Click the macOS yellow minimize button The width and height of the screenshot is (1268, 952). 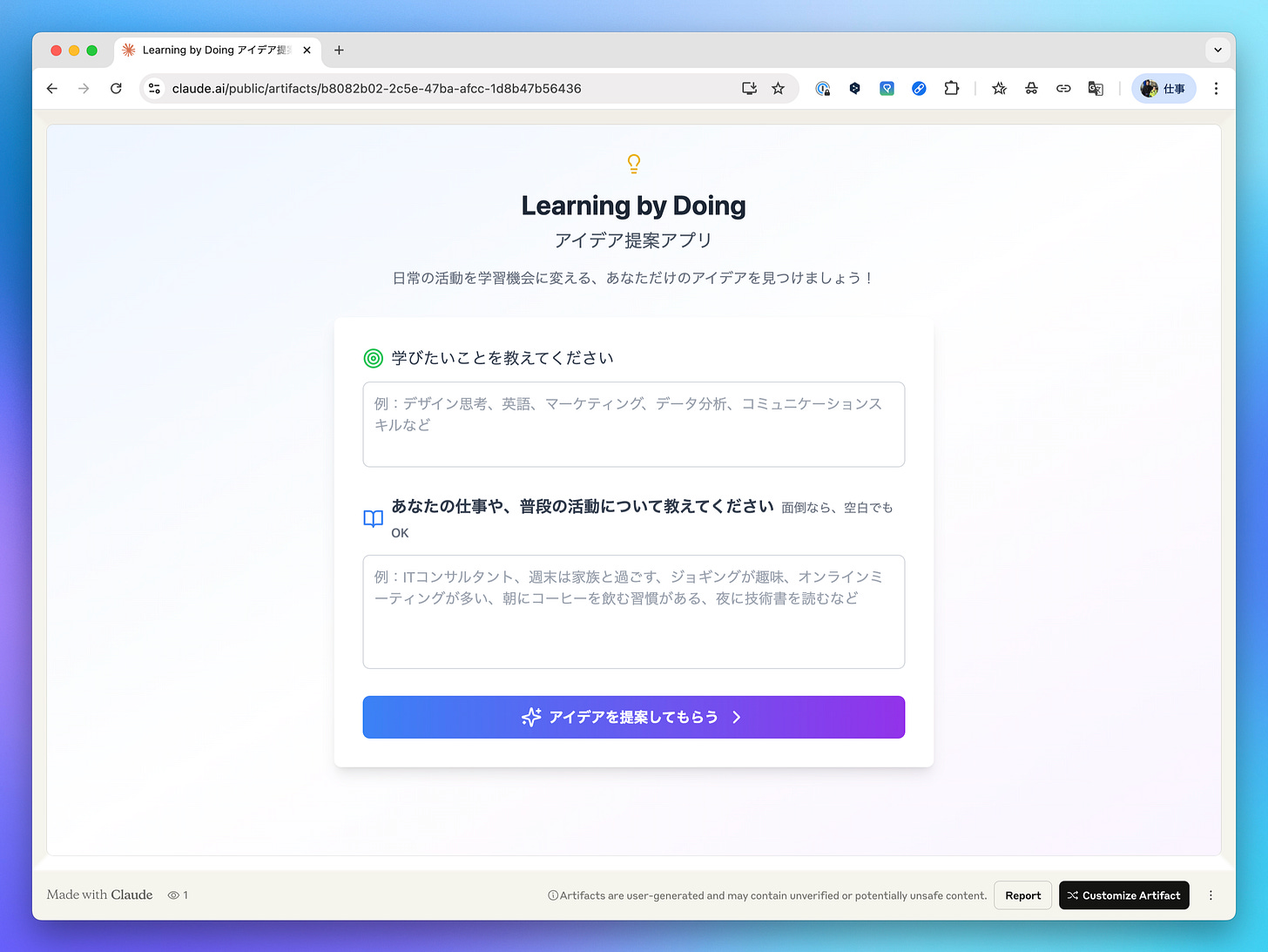click(x=74, y=51)
